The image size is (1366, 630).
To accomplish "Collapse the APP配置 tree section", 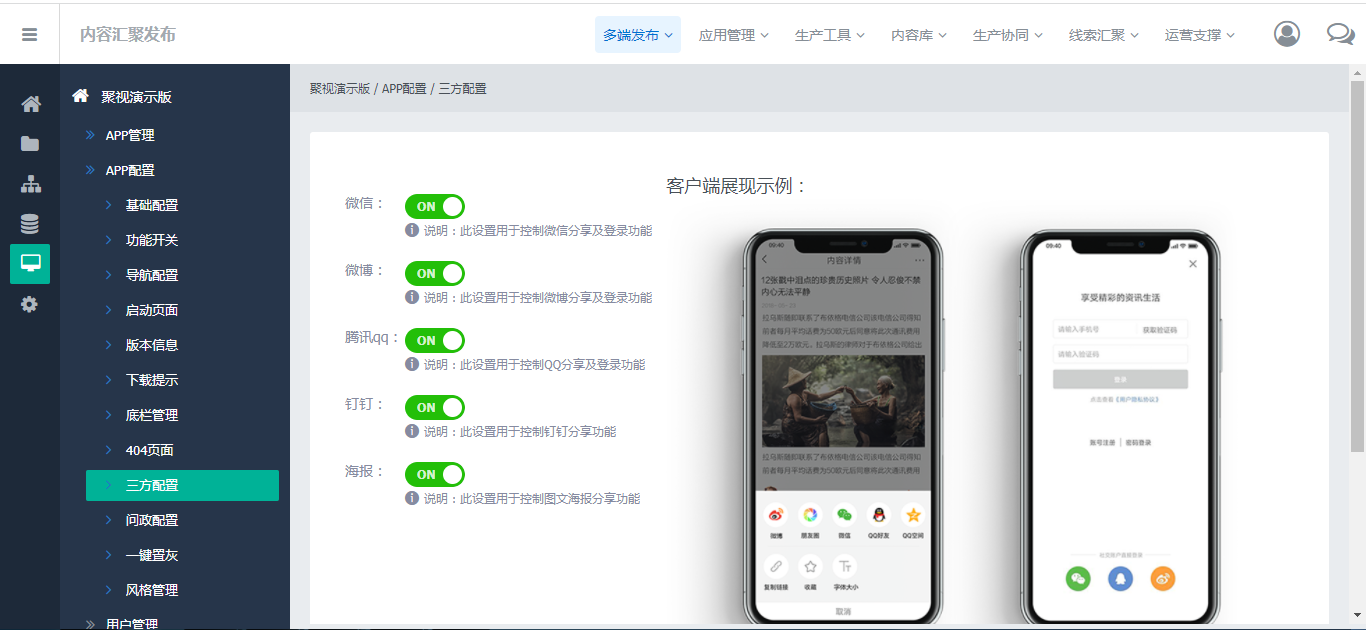I will [x=130, y=170].
